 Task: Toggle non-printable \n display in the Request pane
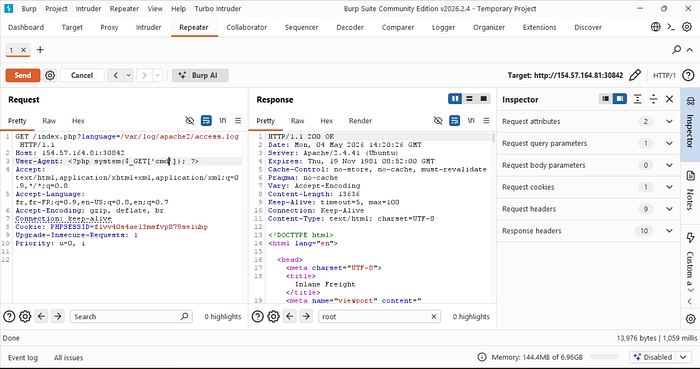point(222,120)
